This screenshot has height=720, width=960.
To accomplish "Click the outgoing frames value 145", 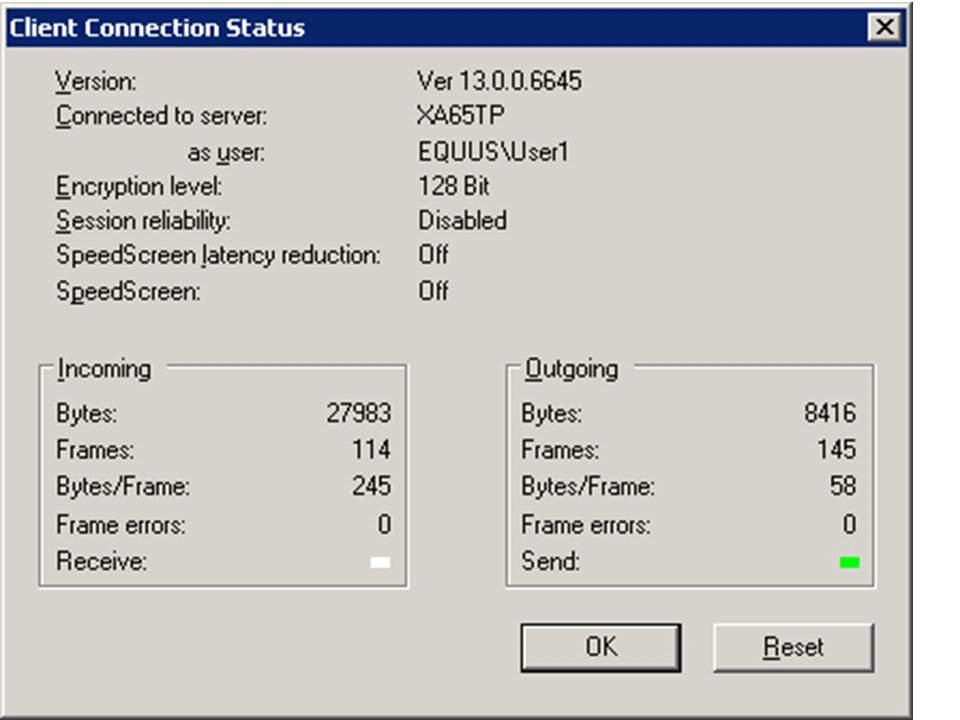I will click(x=836, y=450).
